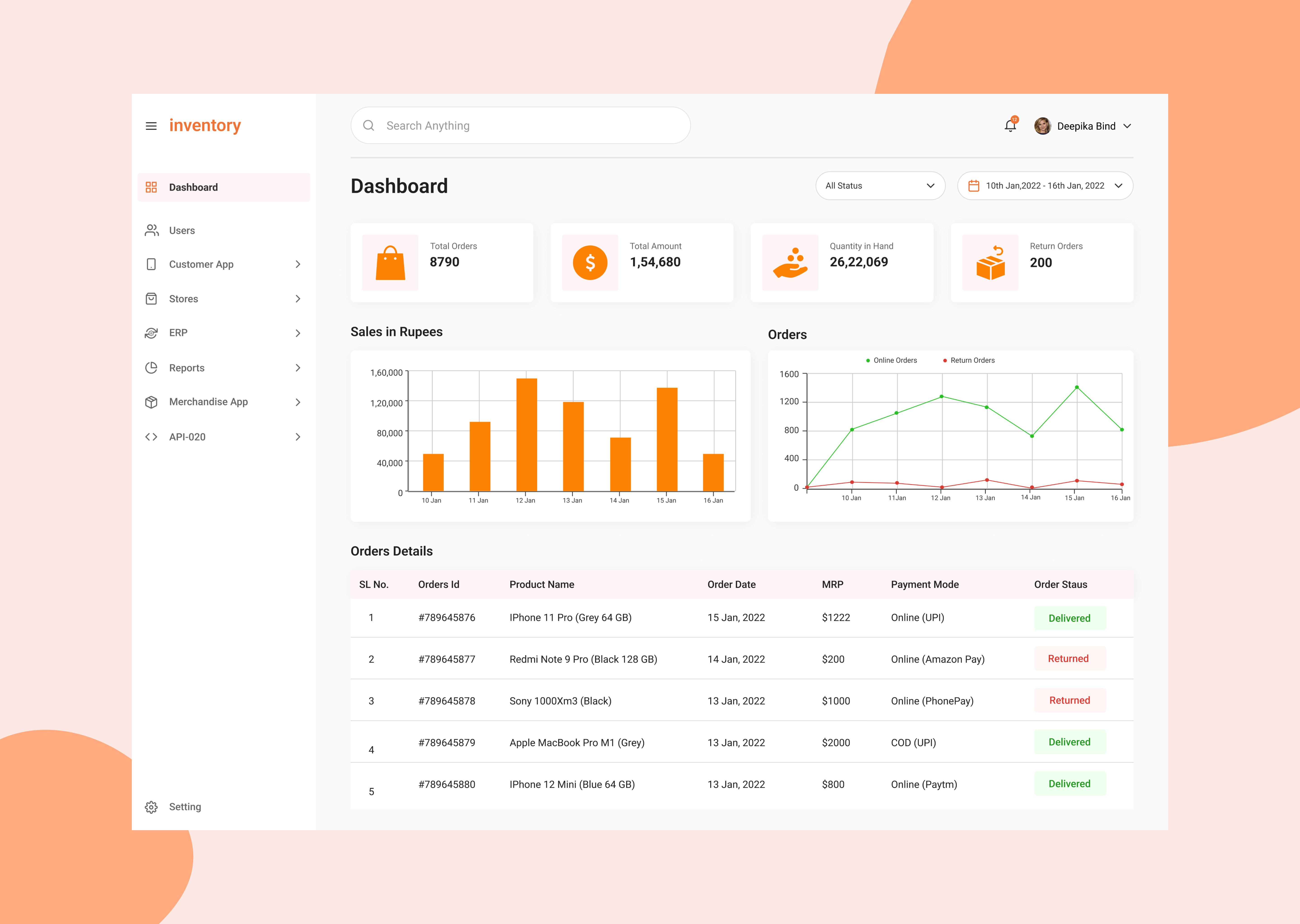
Task: Click the API-020 code brackets icon
Action: click(151, 437)
